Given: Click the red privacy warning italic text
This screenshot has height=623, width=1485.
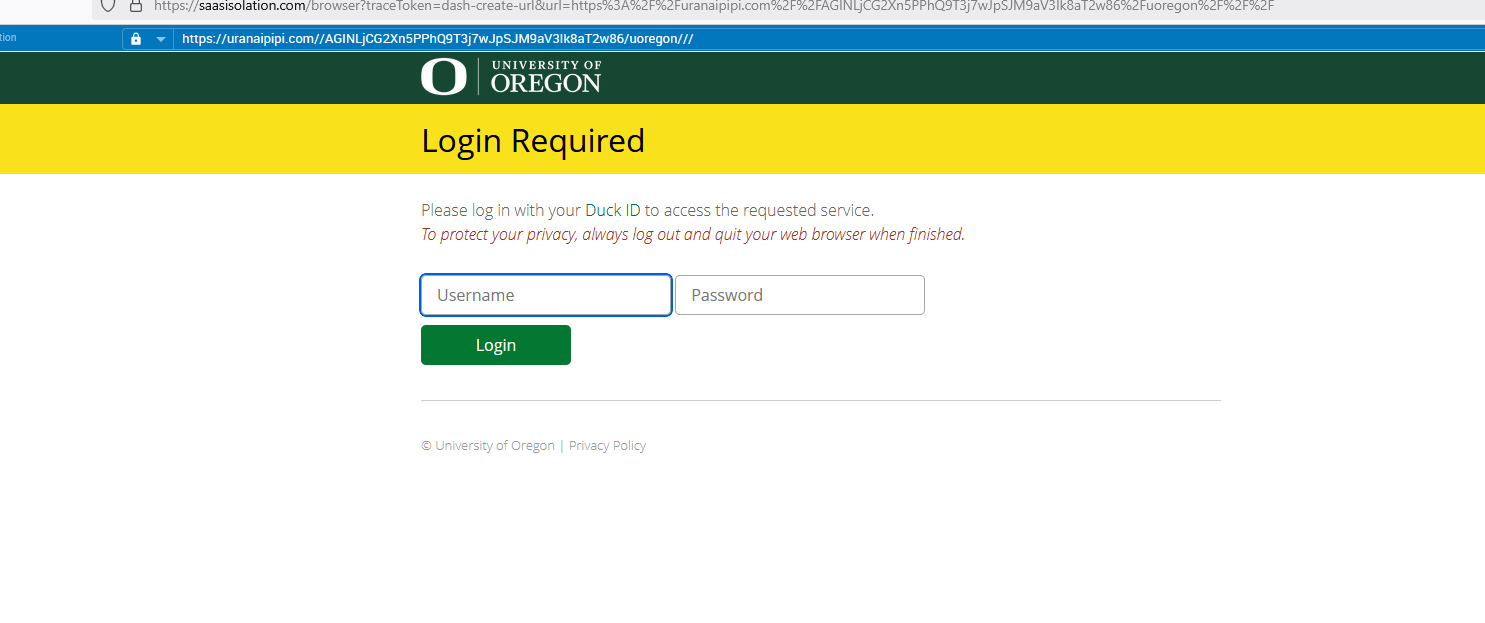Looking at the screenshot, I should point(692,235).
